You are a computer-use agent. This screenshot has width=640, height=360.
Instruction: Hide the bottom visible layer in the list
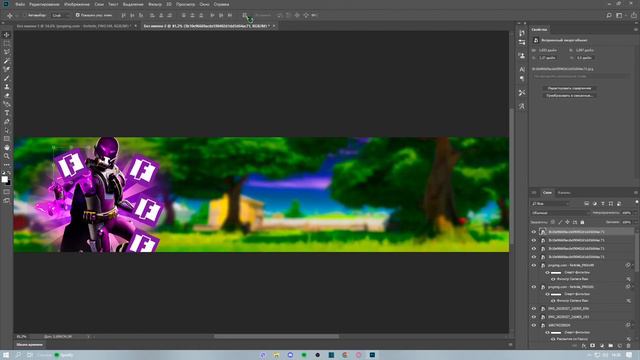[533, 325]
